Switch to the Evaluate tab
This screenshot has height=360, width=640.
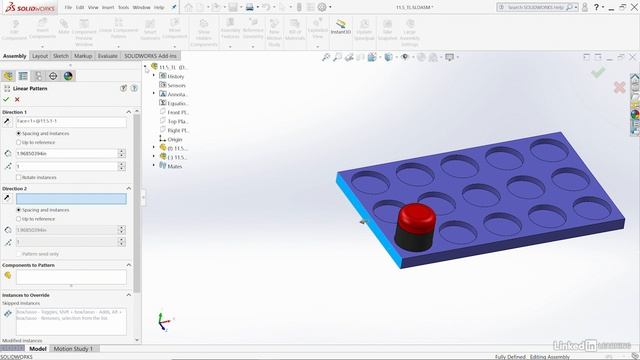[108, 56]
